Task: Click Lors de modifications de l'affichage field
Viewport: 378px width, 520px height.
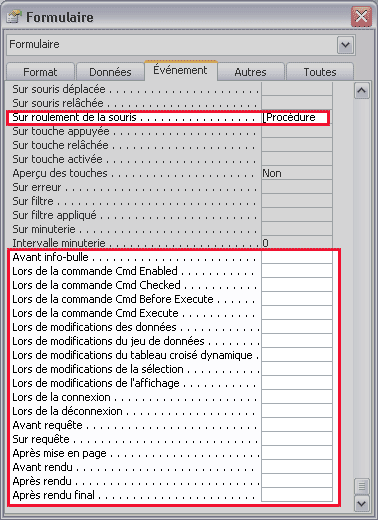Action: (x=297, y=383)
